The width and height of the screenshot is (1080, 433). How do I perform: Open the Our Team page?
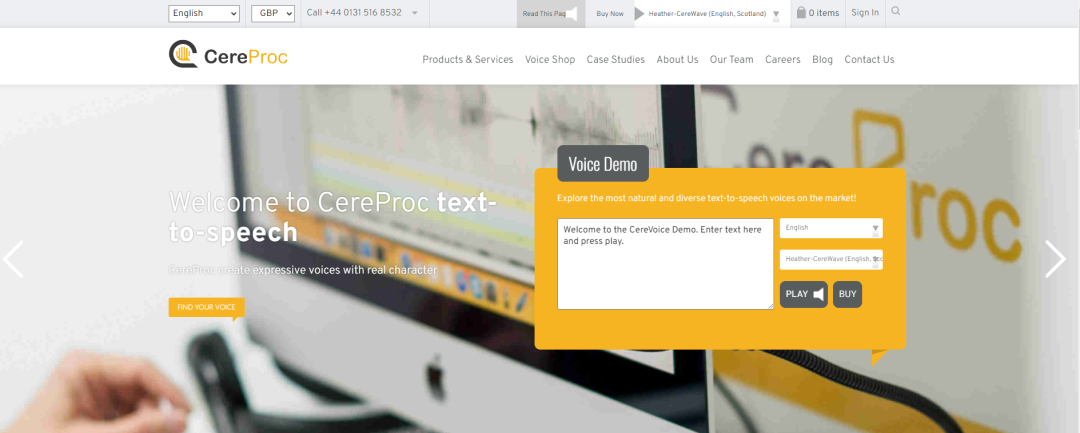731,60
